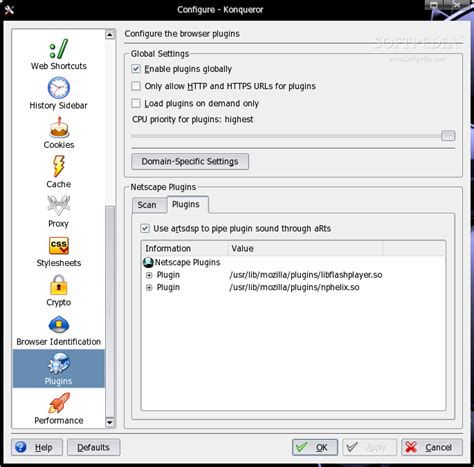Click the Netscape Plugins group box title
The image size is (474, 467).
pyautogui.click(x=163, y=187)
